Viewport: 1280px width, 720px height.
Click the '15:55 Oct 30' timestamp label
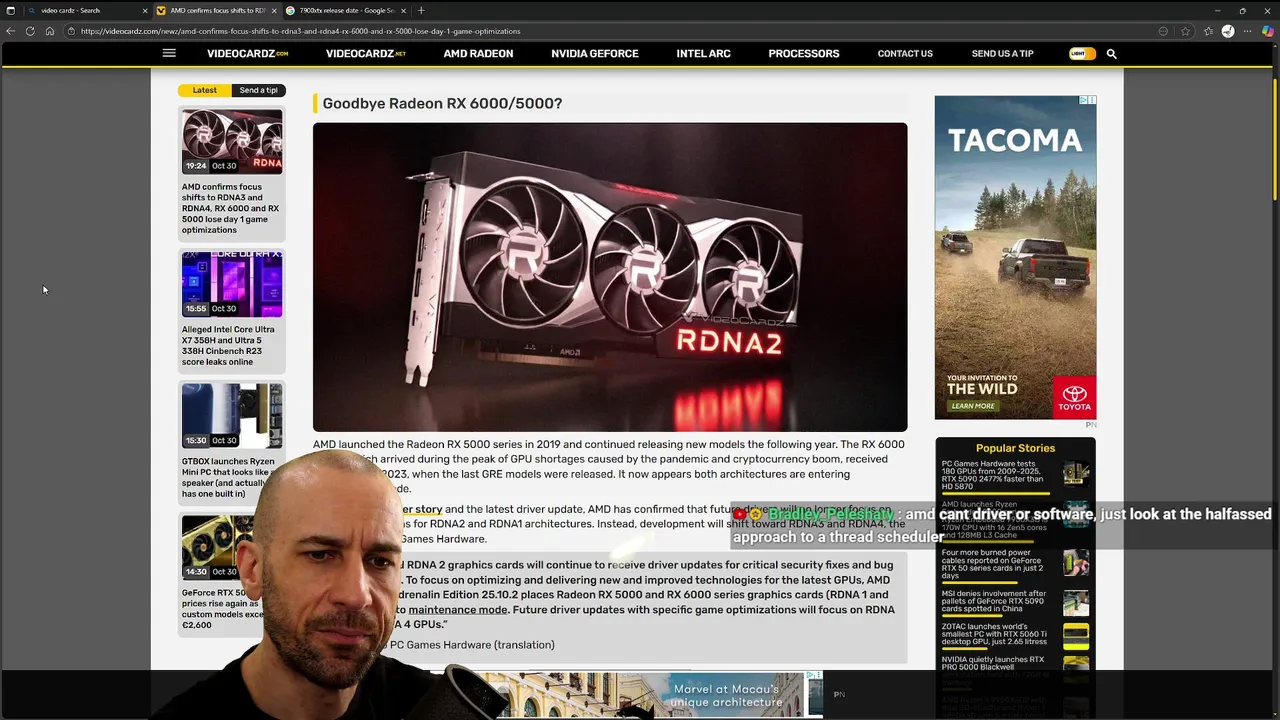pos(211,308)
